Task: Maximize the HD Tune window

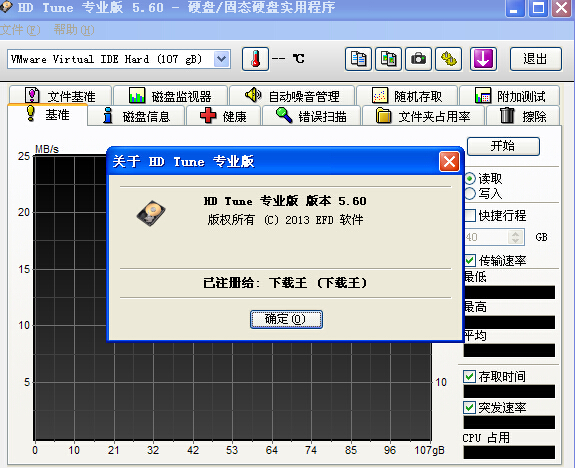Action: (x=538, y=8)
